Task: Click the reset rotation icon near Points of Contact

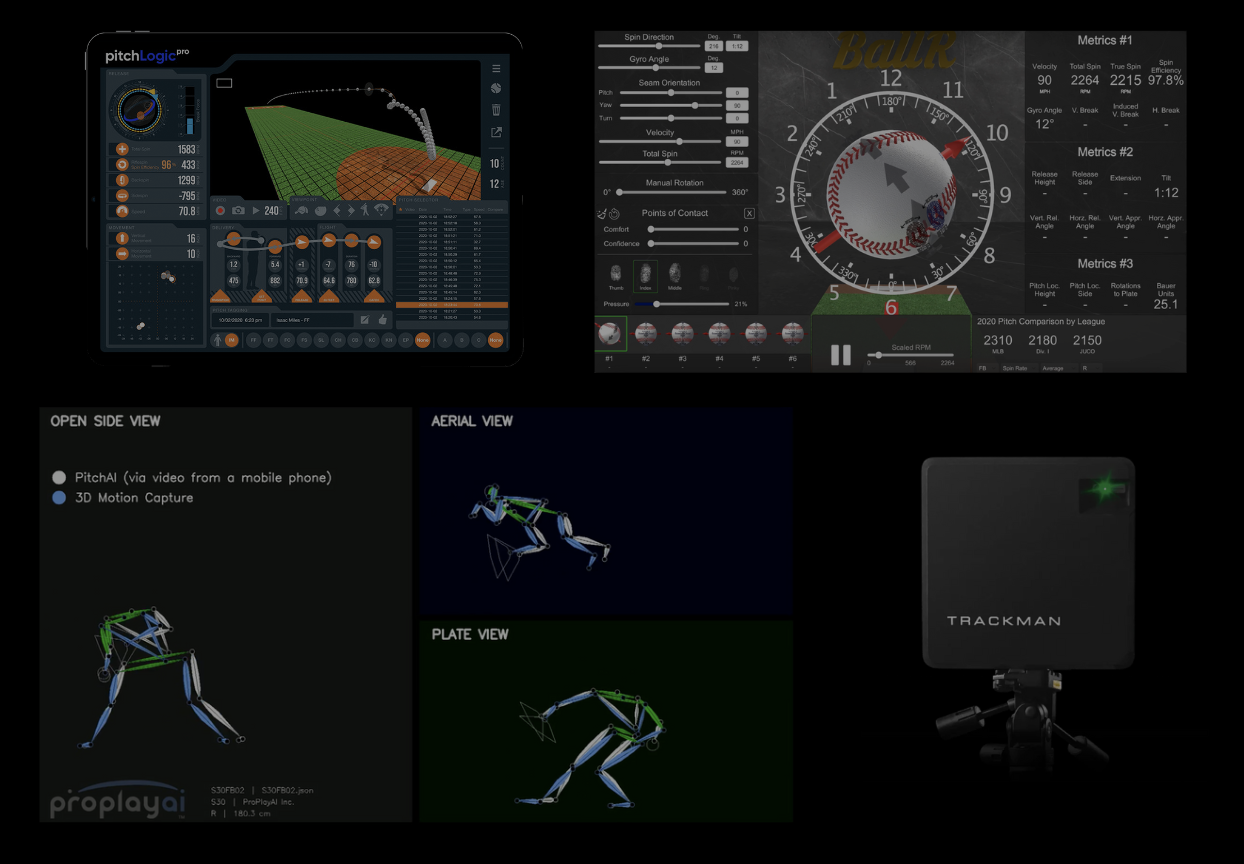Action: [614, 214]
